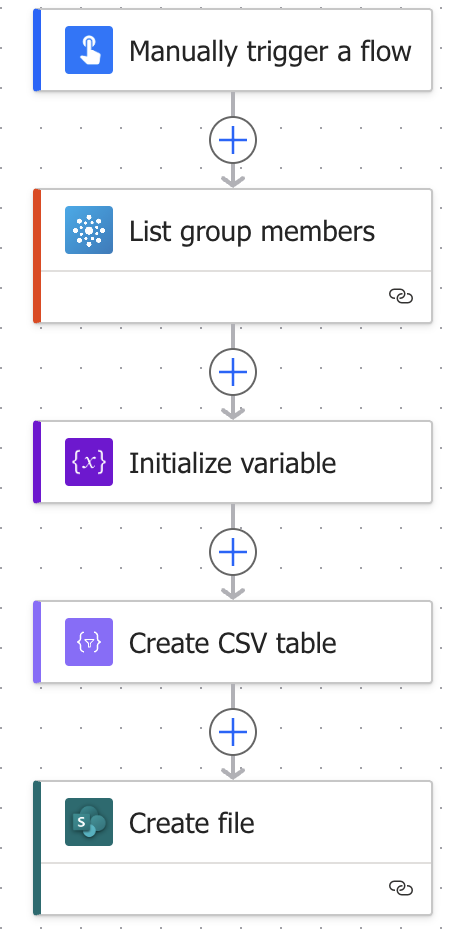Open connection link icon on List group members
Viewport: 466px width, 930px height.
click(401, 296)
